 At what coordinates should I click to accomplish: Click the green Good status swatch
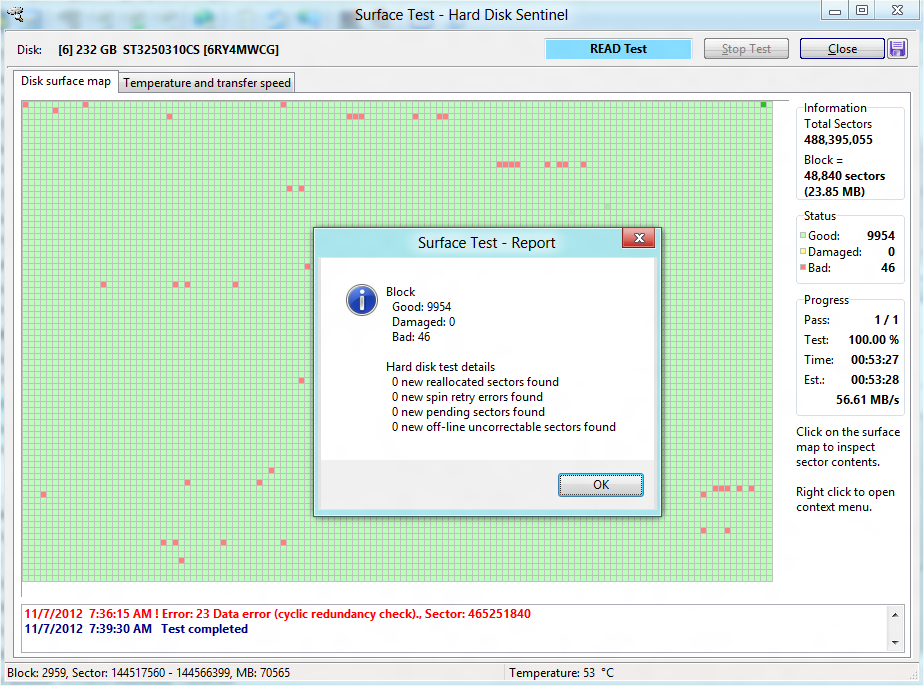[x=803, y=235]
